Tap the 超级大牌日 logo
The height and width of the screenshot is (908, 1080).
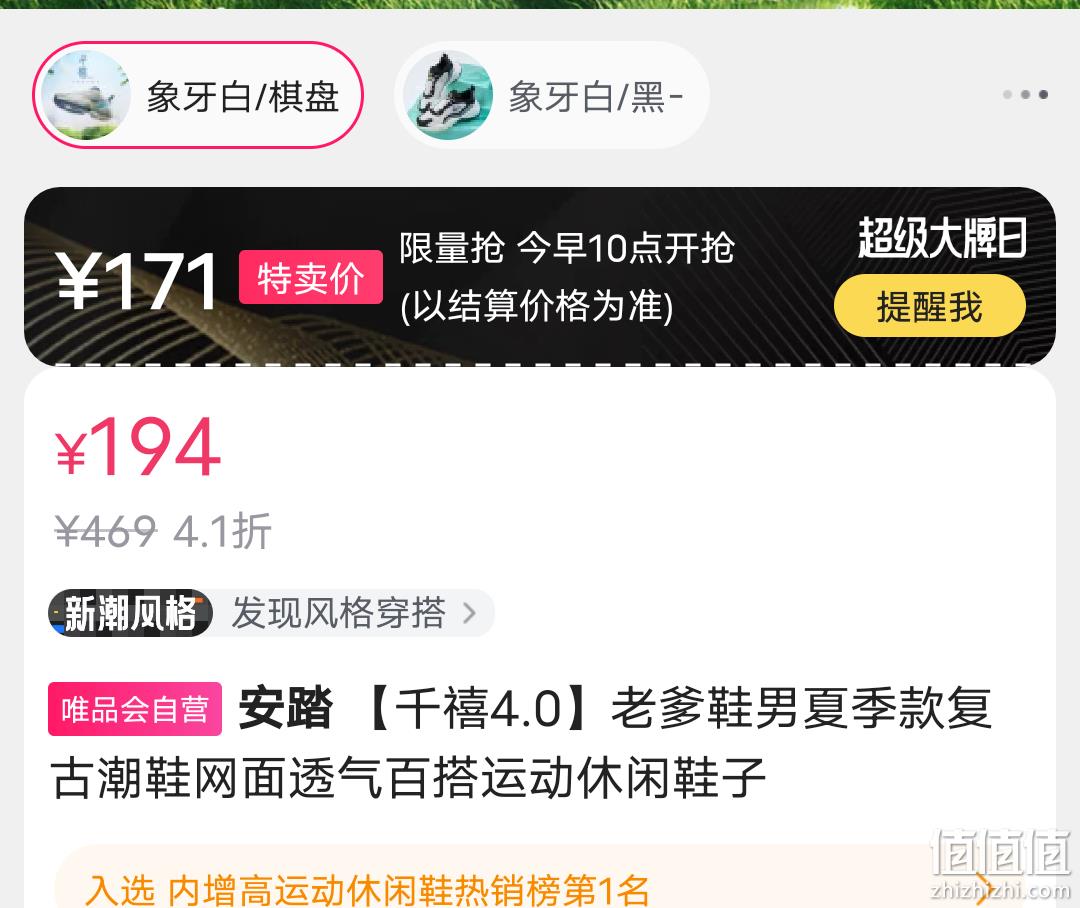pos(942,238)
